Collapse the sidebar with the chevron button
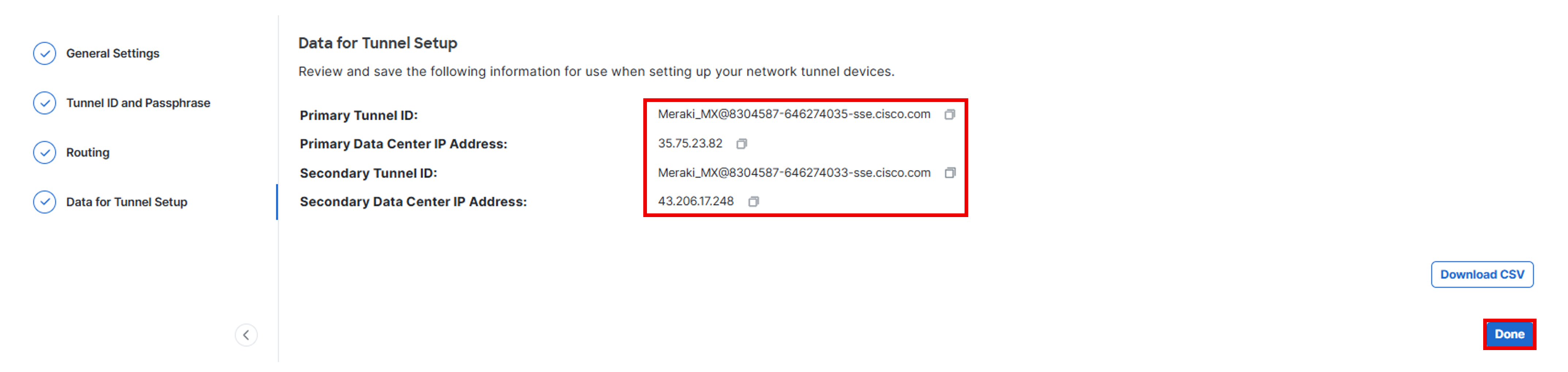Viewport: 1568px width, 372px height. click(x=246, y=335)
